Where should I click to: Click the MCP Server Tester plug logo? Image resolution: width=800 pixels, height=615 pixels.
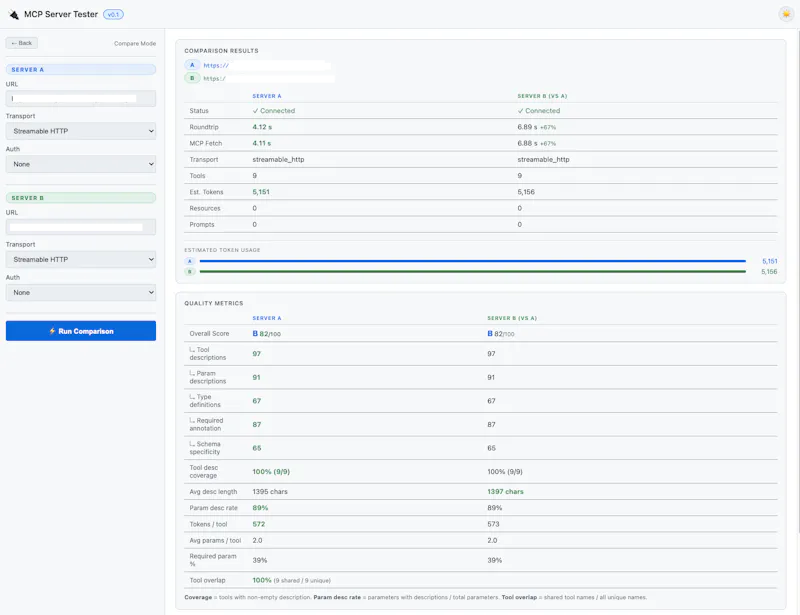coord(14,14)
